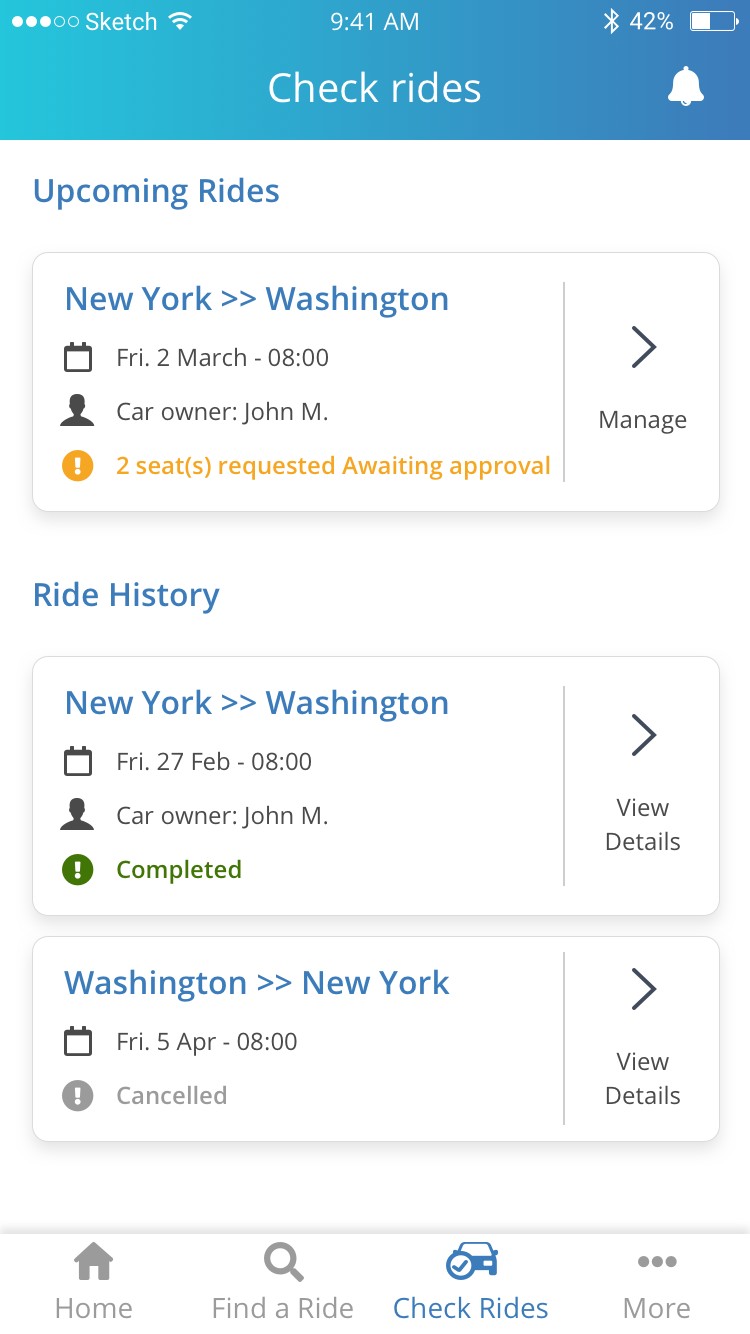Tap car owner person icon in upcoming ride
Screen dimensions: 750x1334
(x=77, y=411)
